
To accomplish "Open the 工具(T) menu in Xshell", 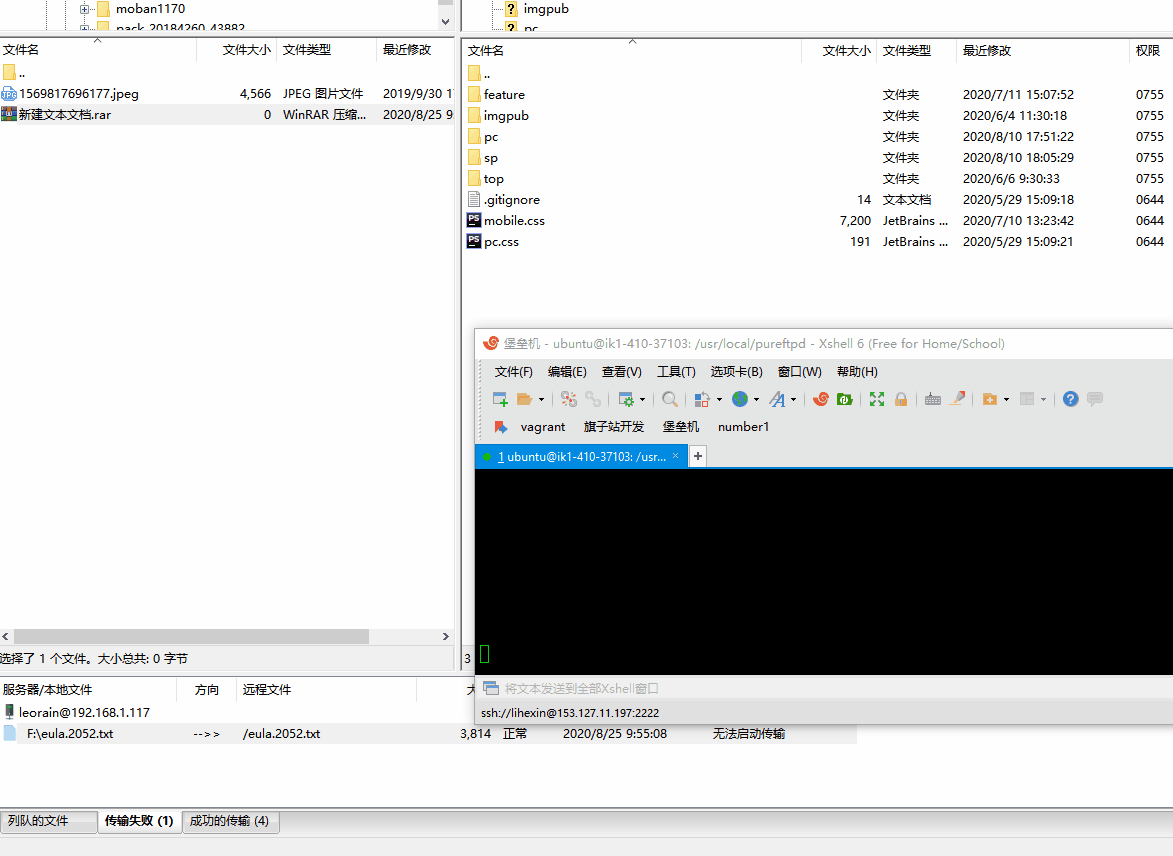I will tap(676, 372).
